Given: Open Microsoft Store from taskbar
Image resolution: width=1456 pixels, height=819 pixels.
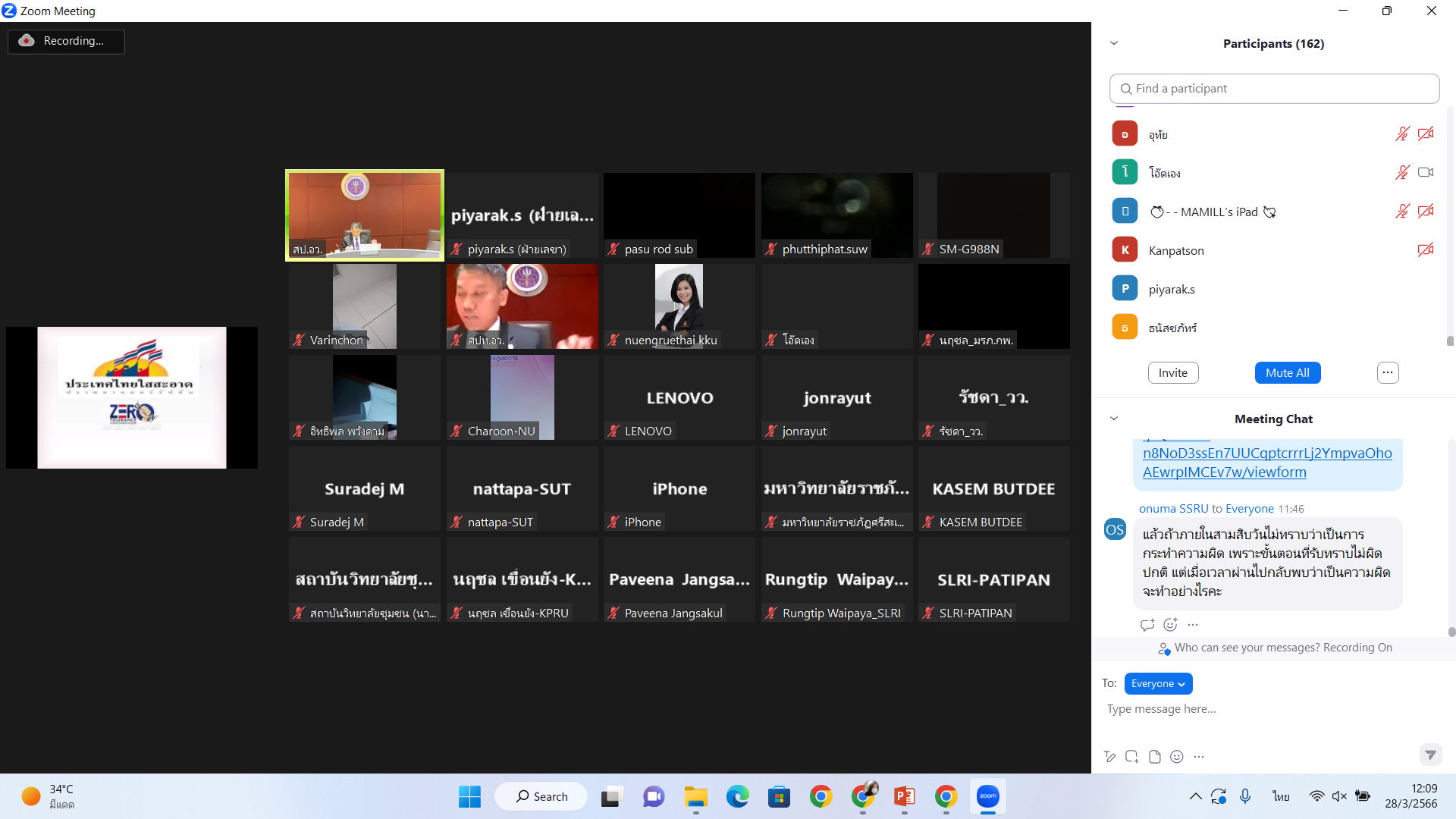Looking at the screenshot, I should click(779, 797).
